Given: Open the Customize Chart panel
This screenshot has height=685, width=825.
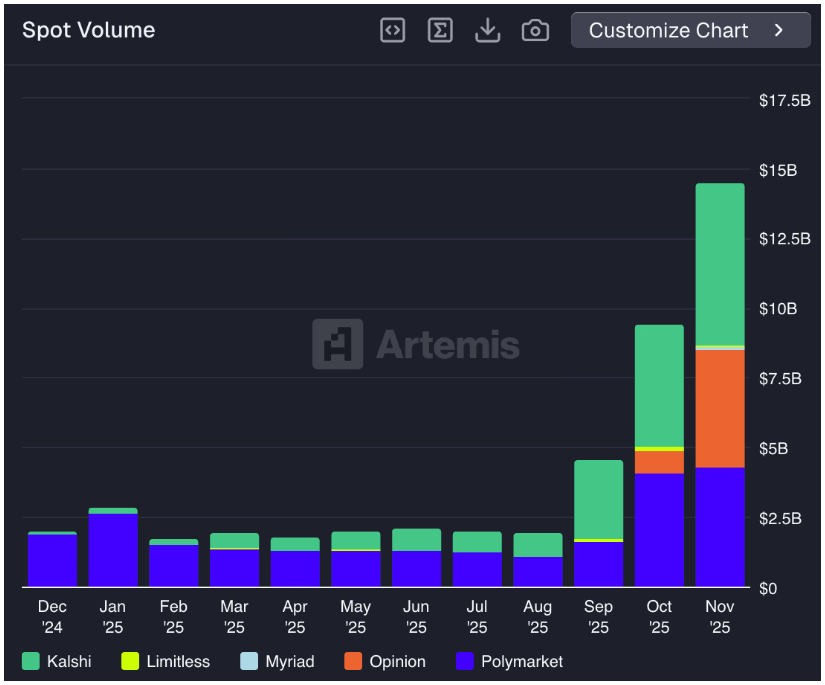Looking at the screenshot, I should (x=668, y=30).
